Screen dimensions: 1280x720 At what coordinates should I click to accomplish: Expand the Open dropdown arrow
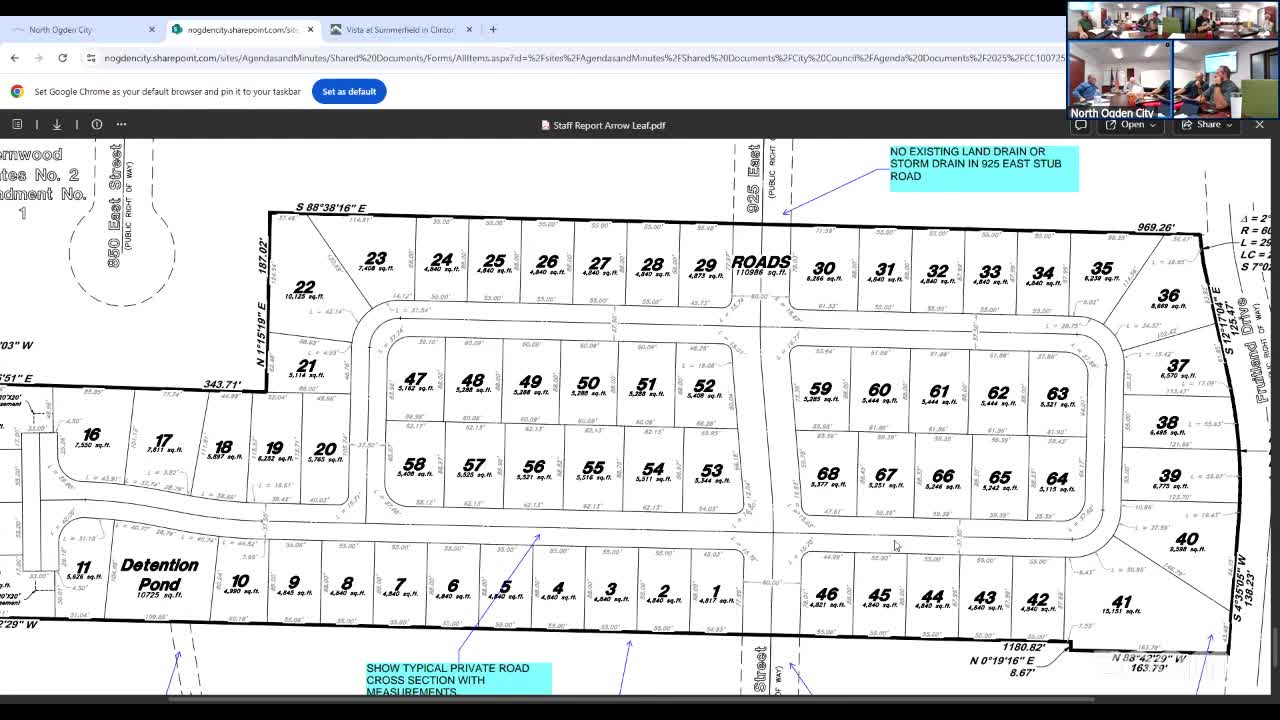[1152, 125]
